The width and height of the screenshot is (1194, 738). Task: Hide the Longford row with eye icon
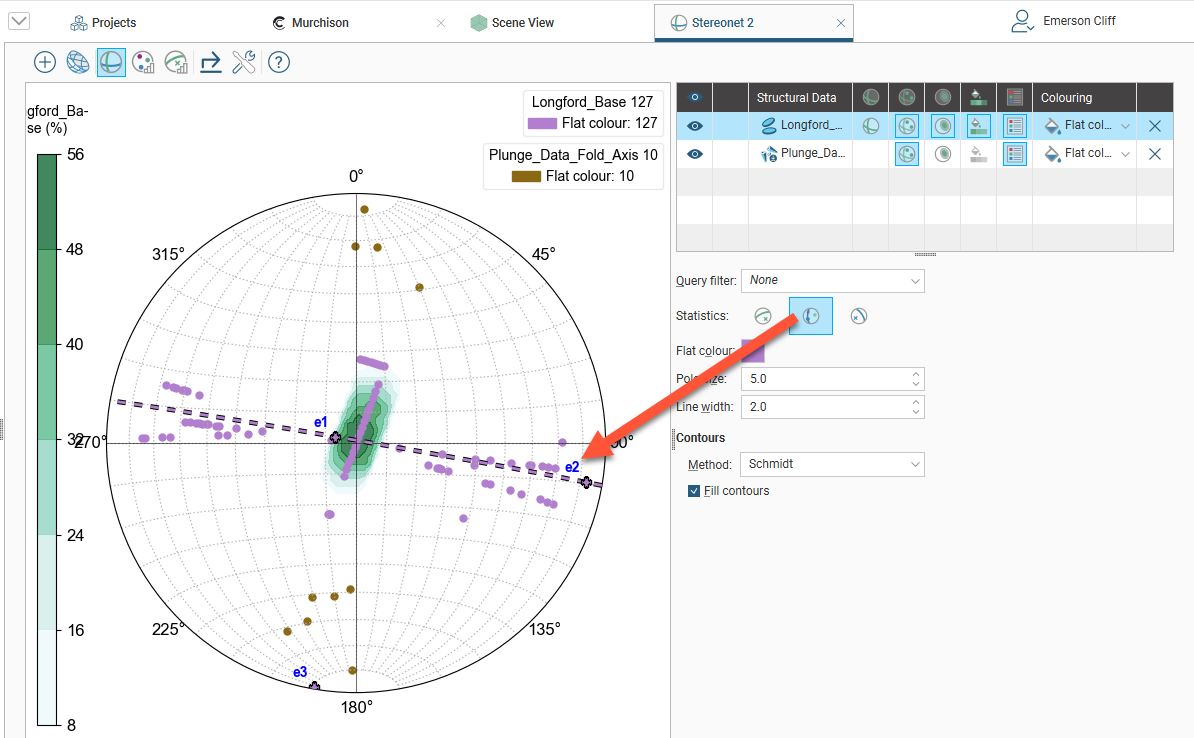tap(694, 126)
